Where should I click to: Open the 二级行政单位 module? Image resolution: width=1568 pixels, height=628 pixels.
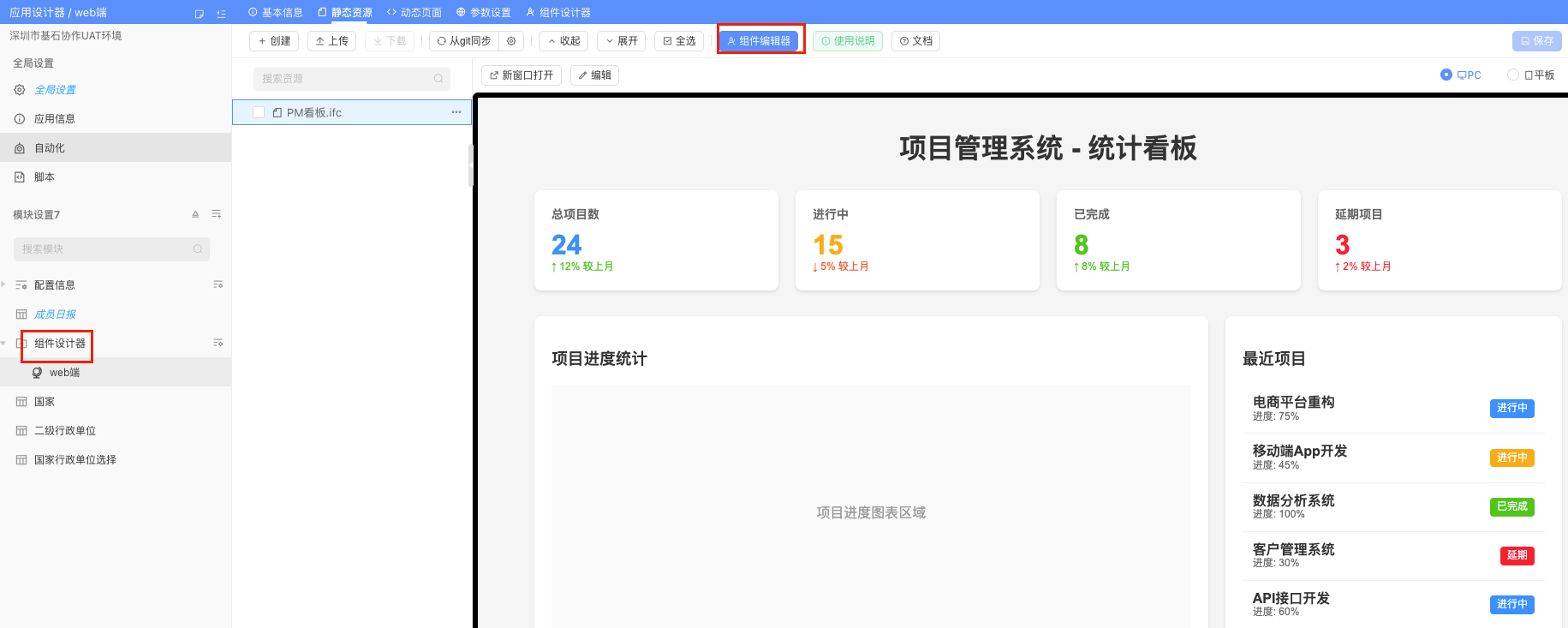(116, 431)
